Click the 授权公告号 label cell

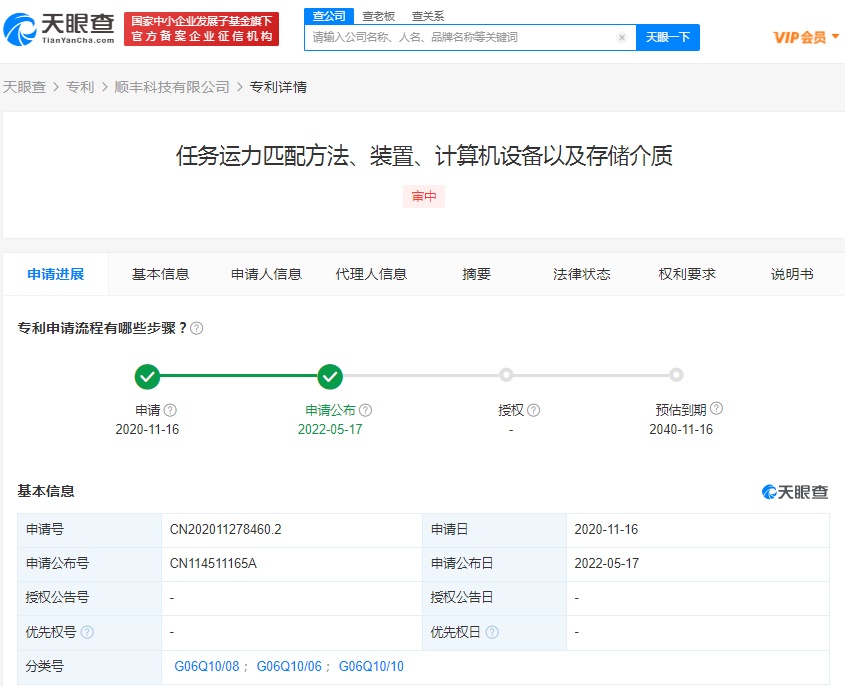point(89,598)
